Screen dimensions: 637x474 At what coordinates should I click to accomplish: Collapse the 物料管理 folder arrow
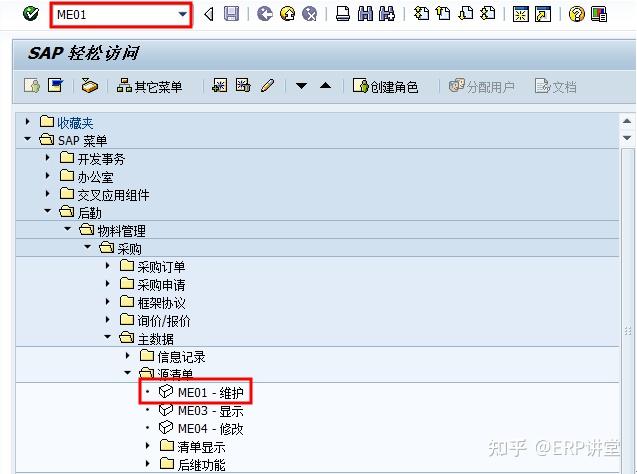[67, 229]
